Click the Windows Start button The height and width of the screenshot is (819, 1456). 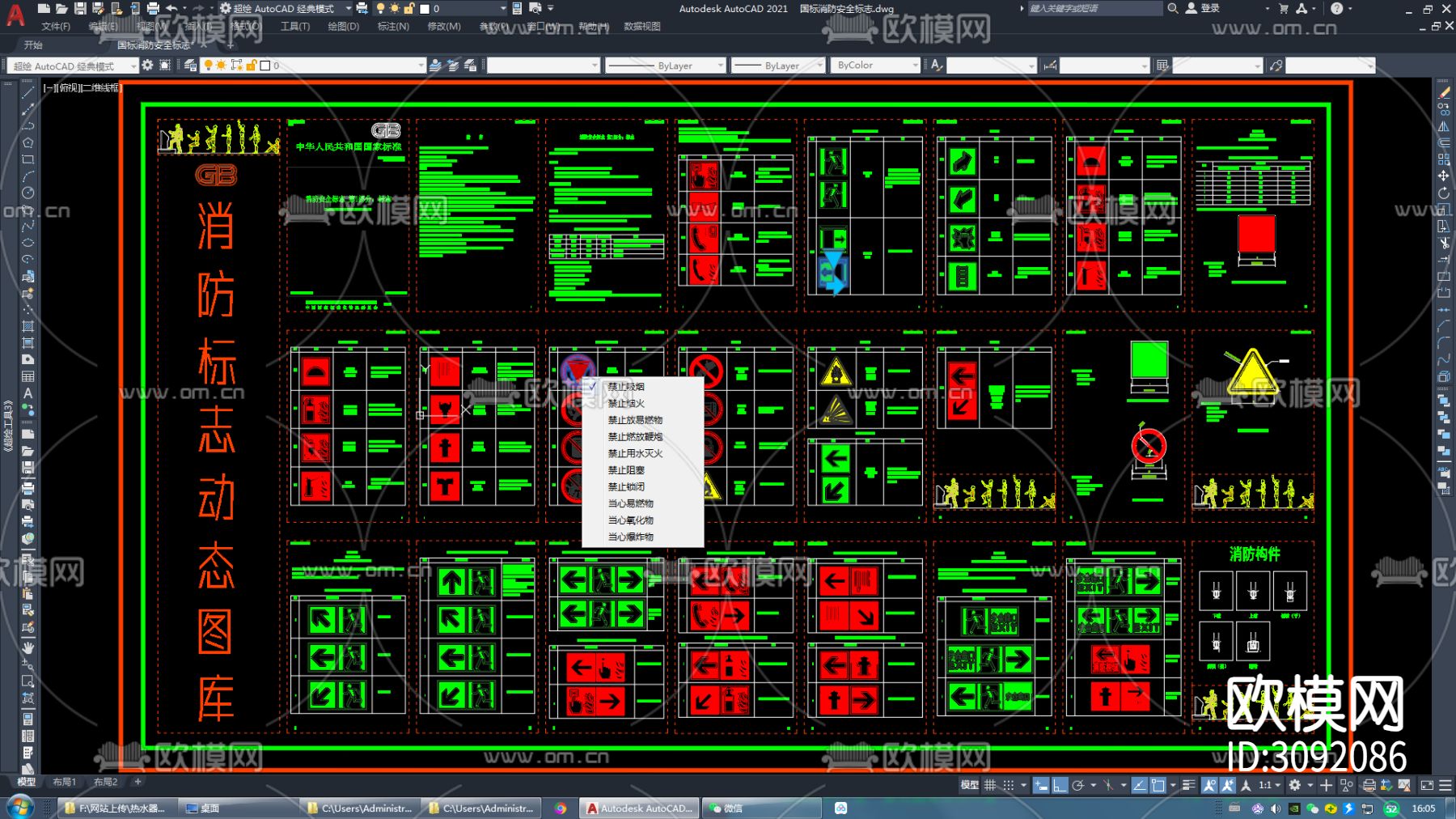[19, 807]
